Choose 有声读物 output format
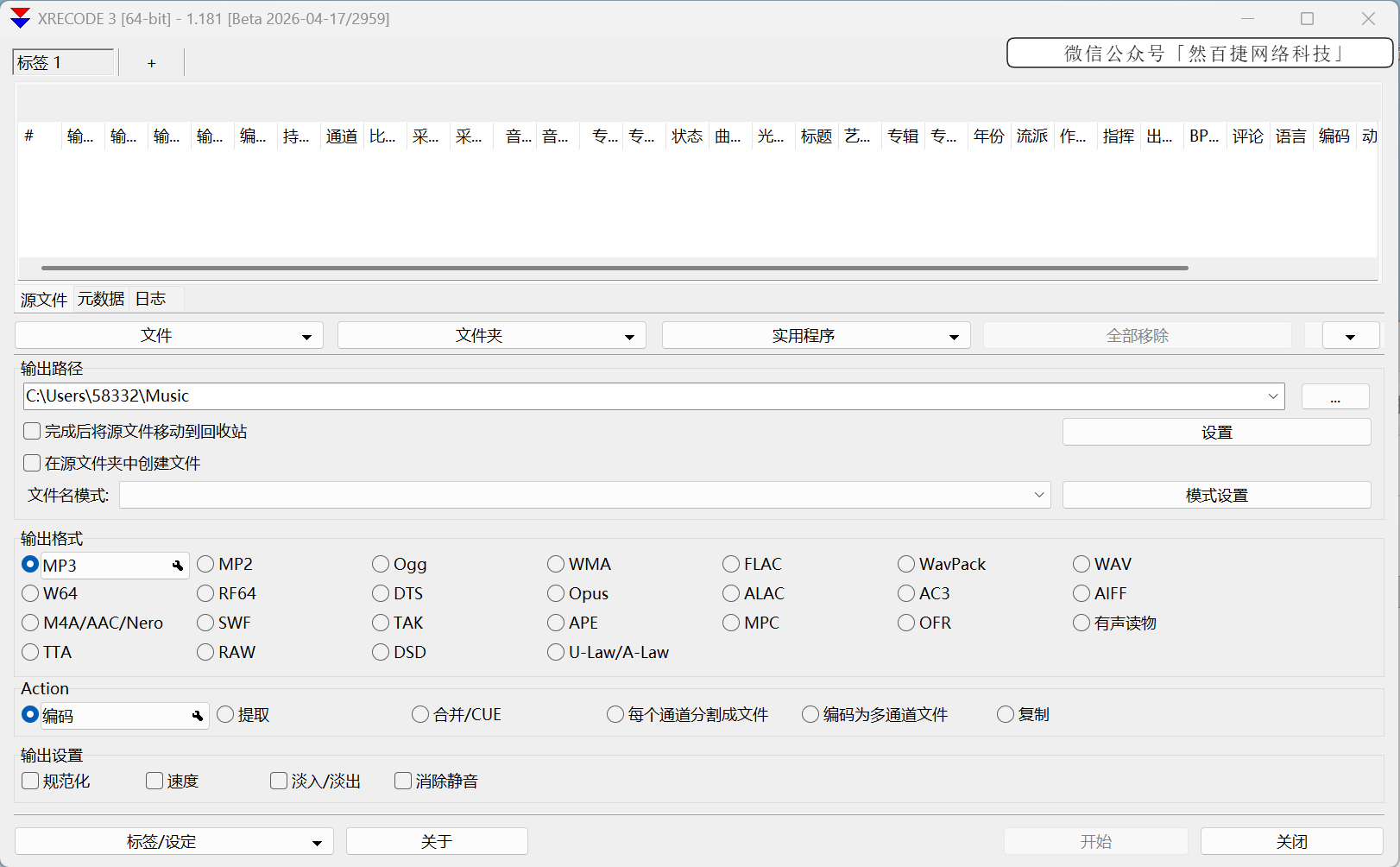The image size is (1400, 867). [x=1081, y=623]
